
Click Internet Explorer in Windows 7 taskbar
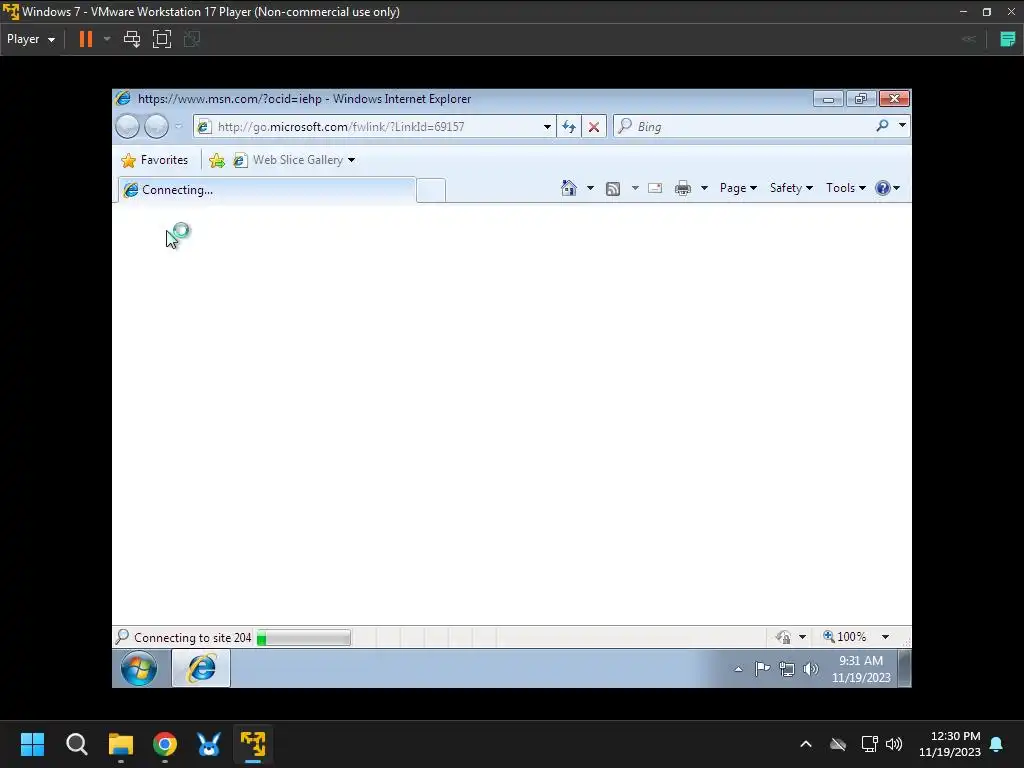(x=201, y=668)
